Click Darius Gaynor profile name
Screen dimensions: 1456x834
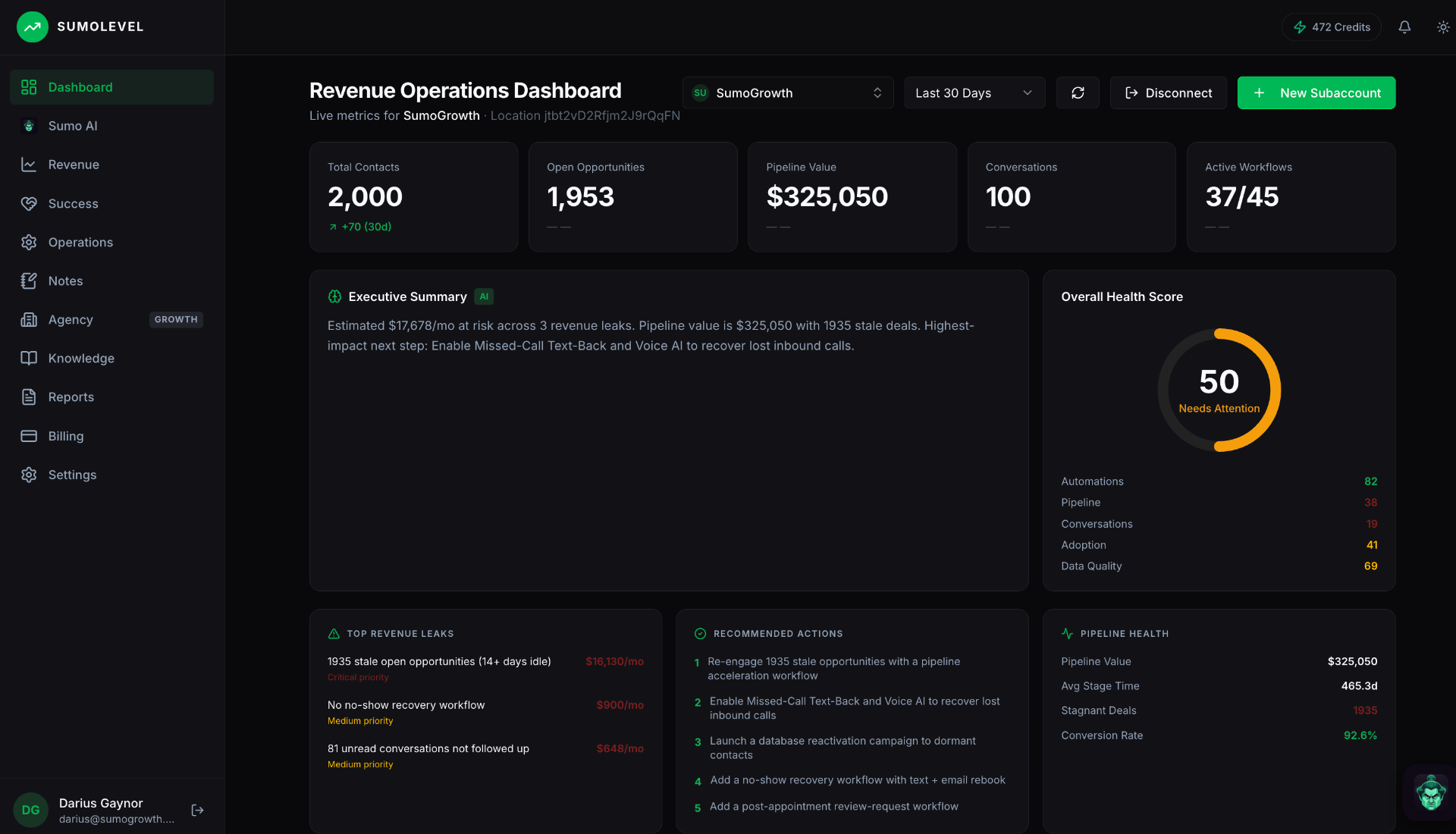[101, 803]
